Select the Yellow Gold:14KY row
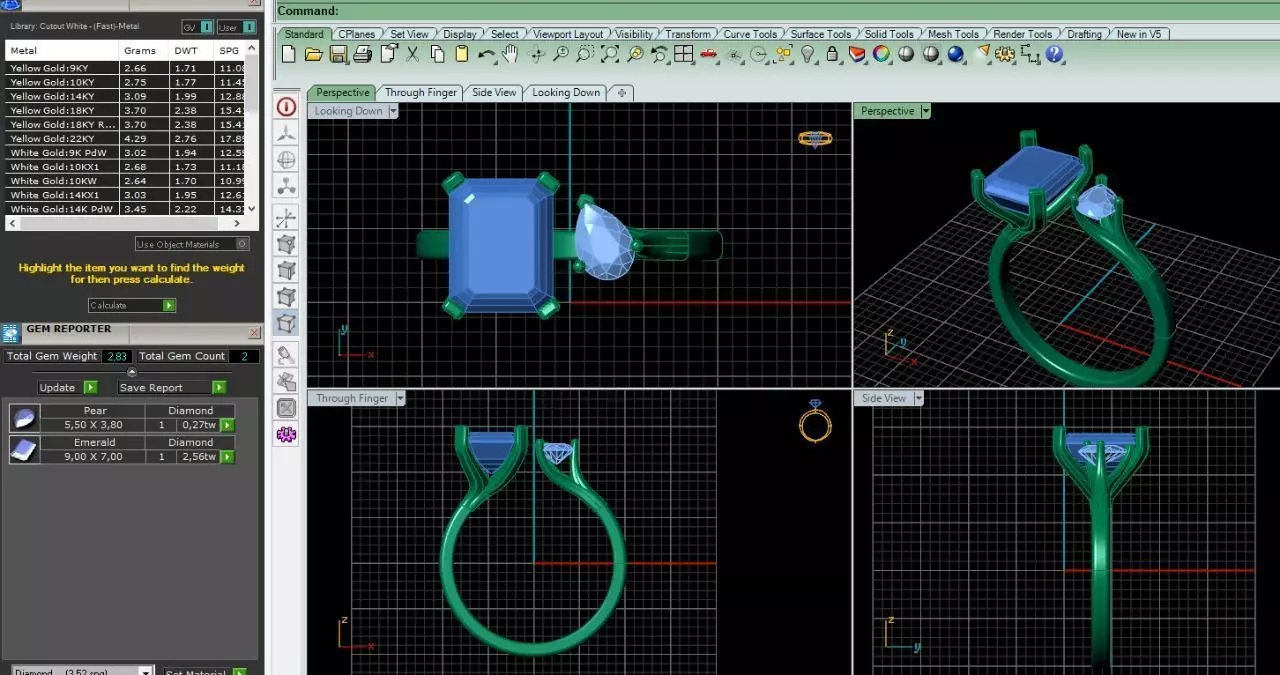 [x=125, y=96]
